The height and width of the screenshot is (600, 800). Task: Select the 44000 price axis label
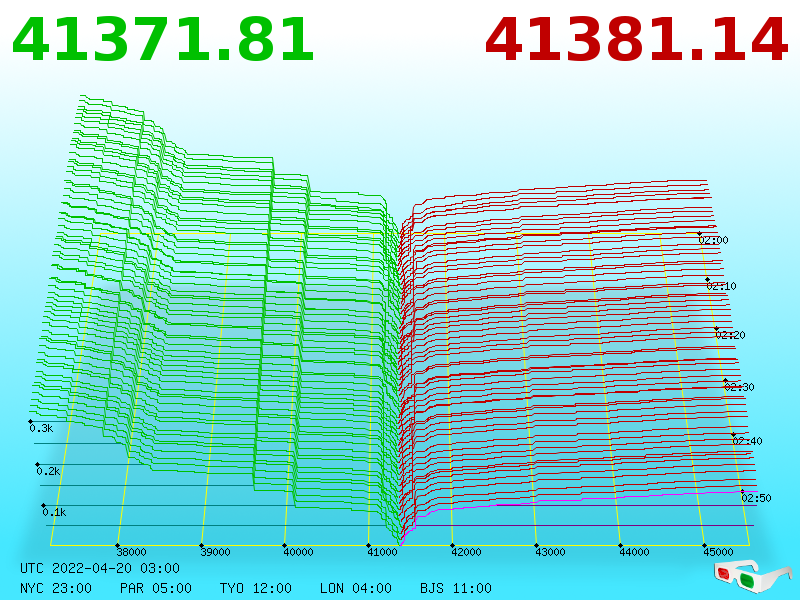pos(634,552)
